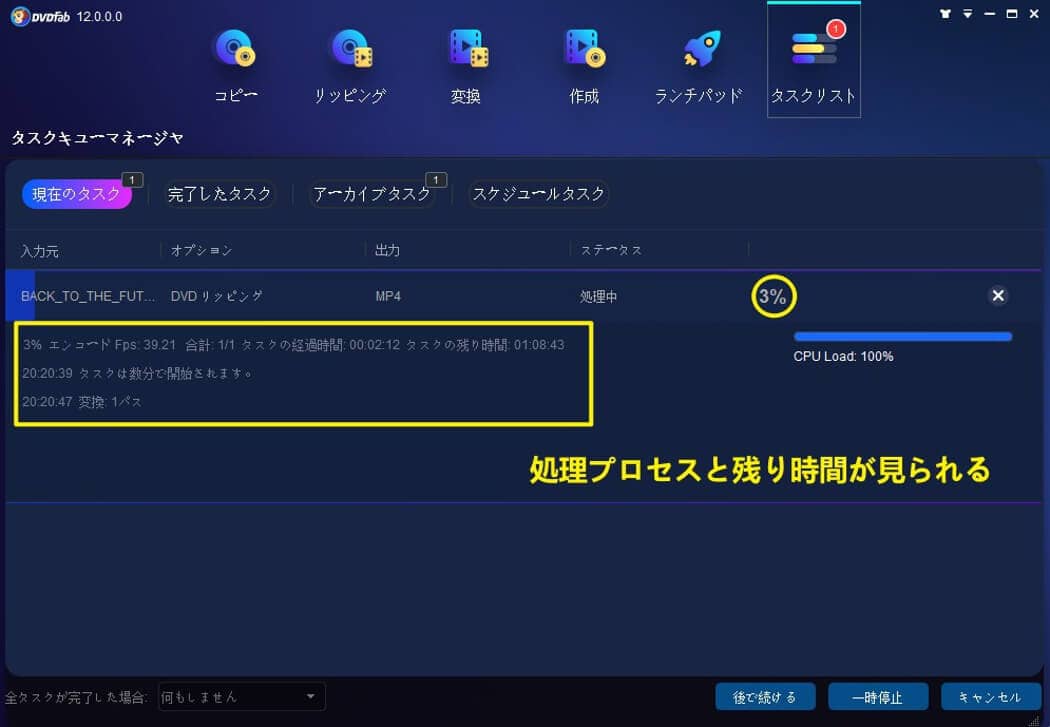The width and height of the screenshot is (1050, 727).
Task: Click the count badge on アーカイブタスク
Action: [436, 179]
